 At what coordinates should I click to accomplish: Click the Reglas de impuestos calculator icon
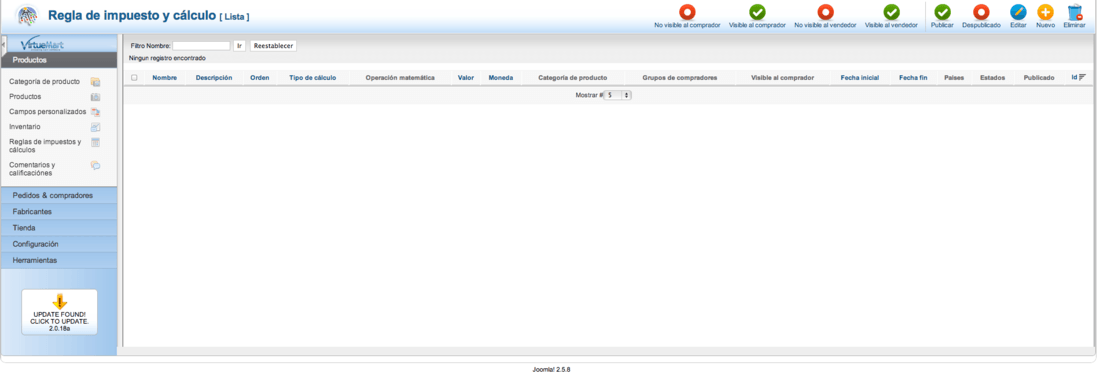tap(95, 142)
